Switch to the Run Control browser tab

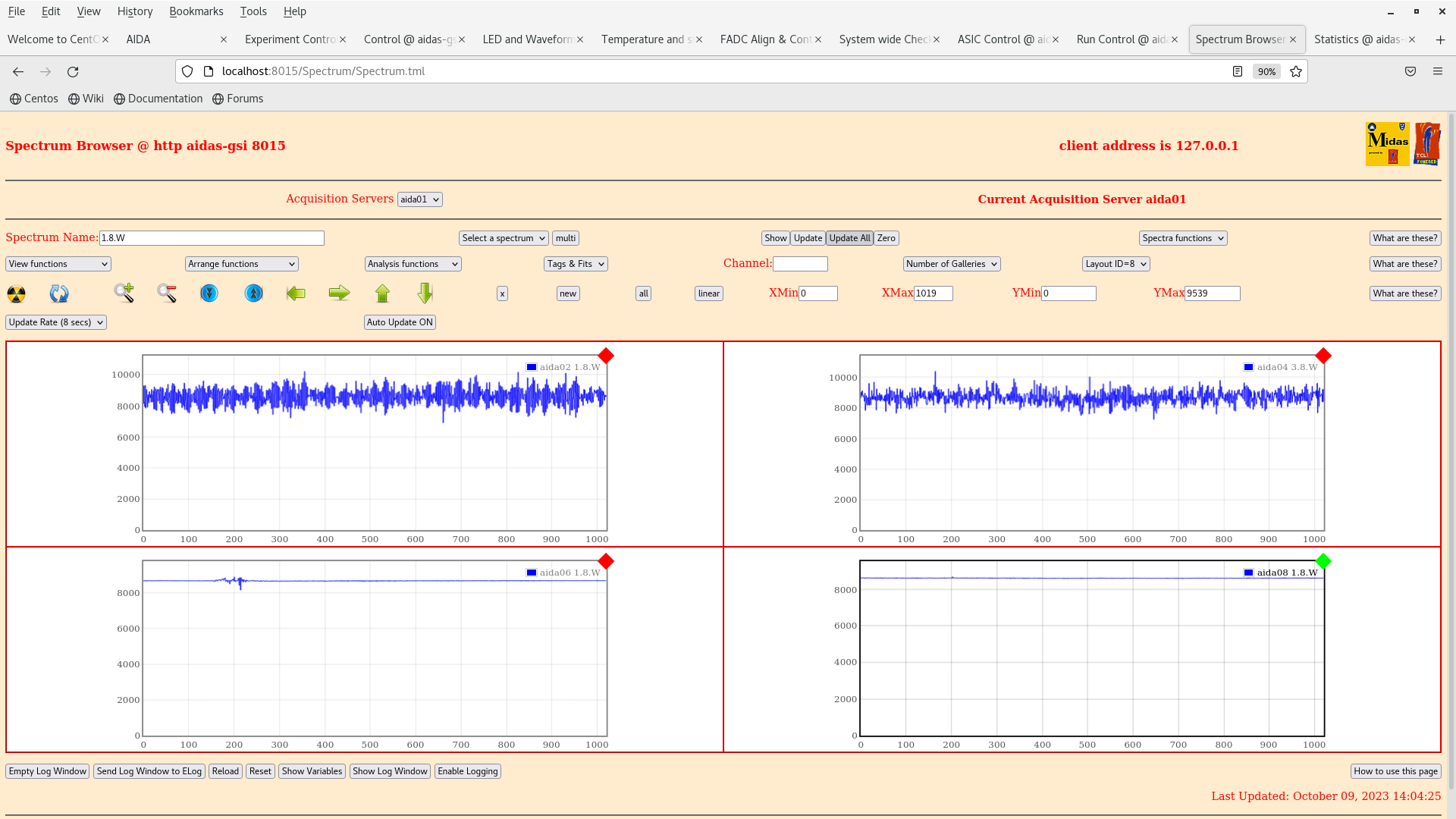[1121, 39]
